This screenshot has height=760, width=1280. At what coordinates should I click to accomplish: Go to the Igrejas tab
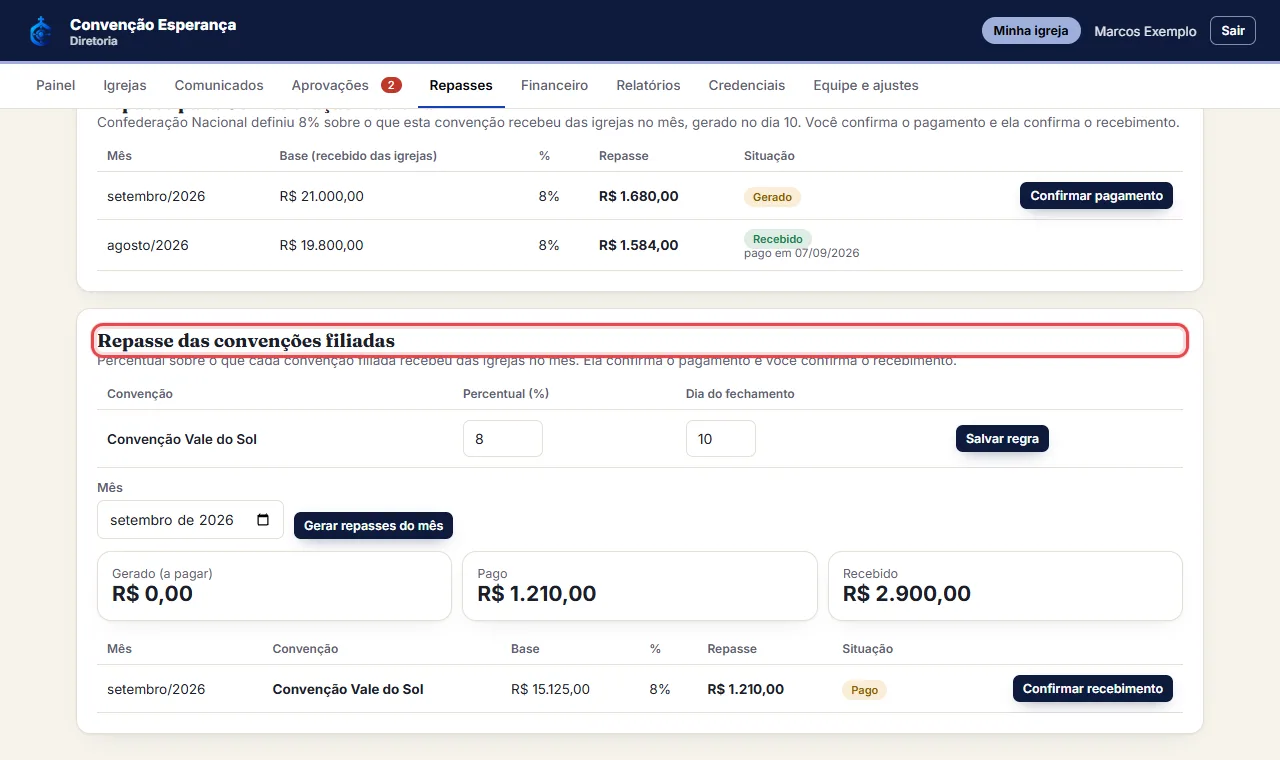[x=125, y=85]
